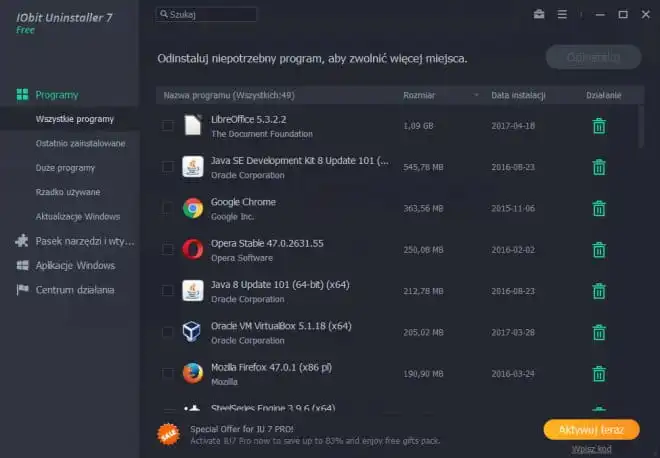Click the magnifier icon in search box

pos(164,14)
